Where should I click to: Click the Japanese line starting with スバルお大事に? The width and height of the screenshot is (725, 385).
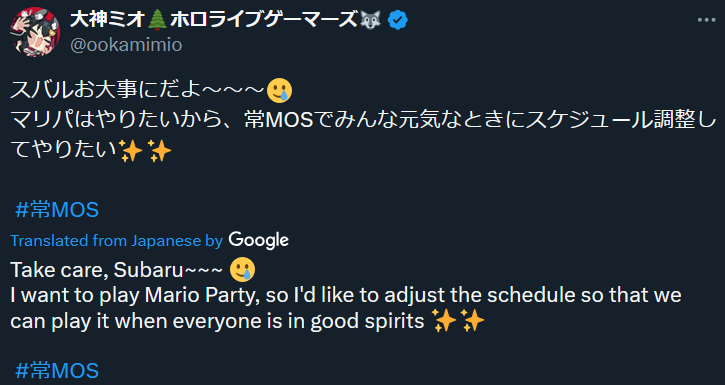(151, 91)
